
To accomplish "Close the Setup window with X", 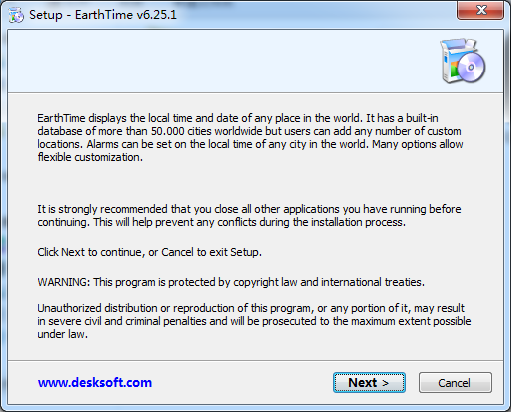I will 481,10.
